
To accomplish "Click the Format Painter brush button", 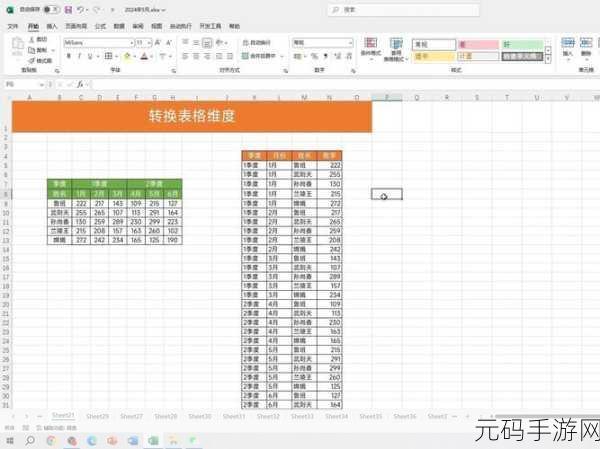I will (40, 60).
